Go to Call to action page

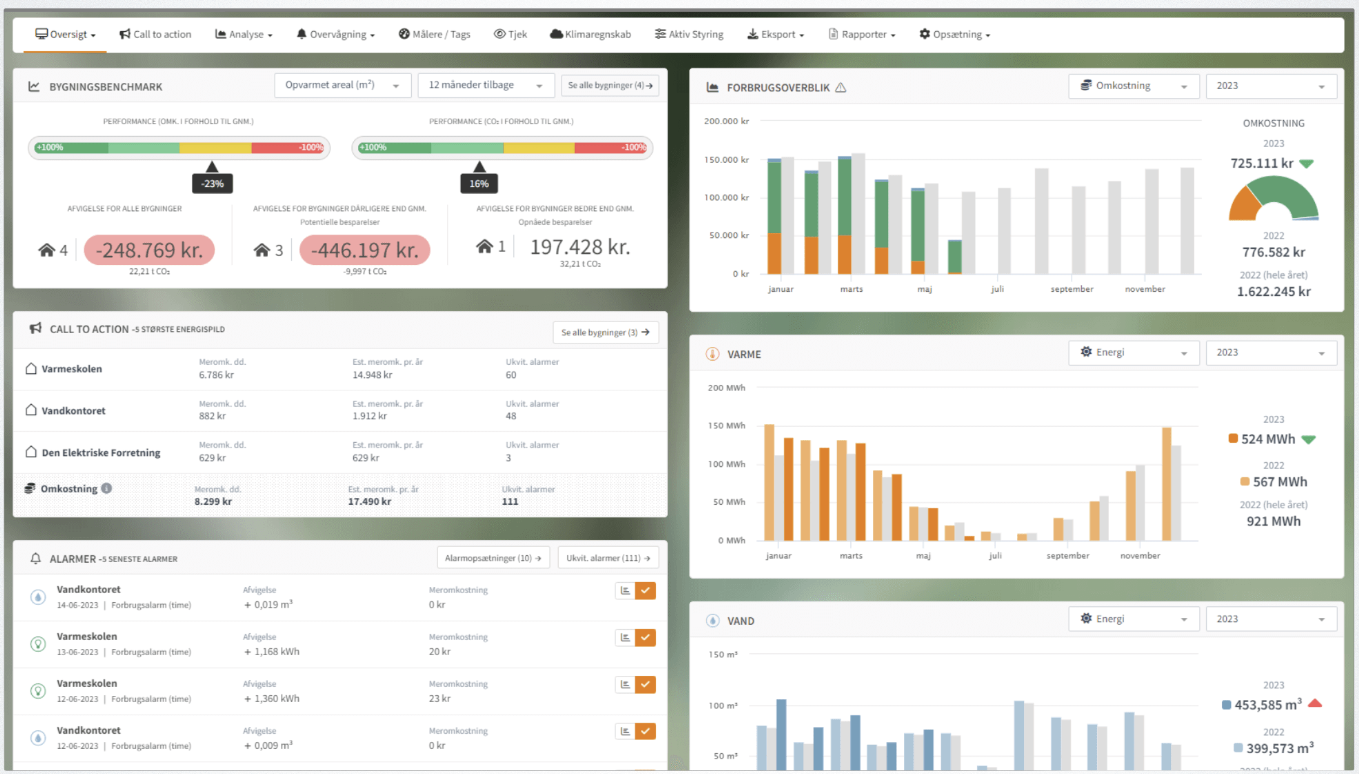click(155, 34)
